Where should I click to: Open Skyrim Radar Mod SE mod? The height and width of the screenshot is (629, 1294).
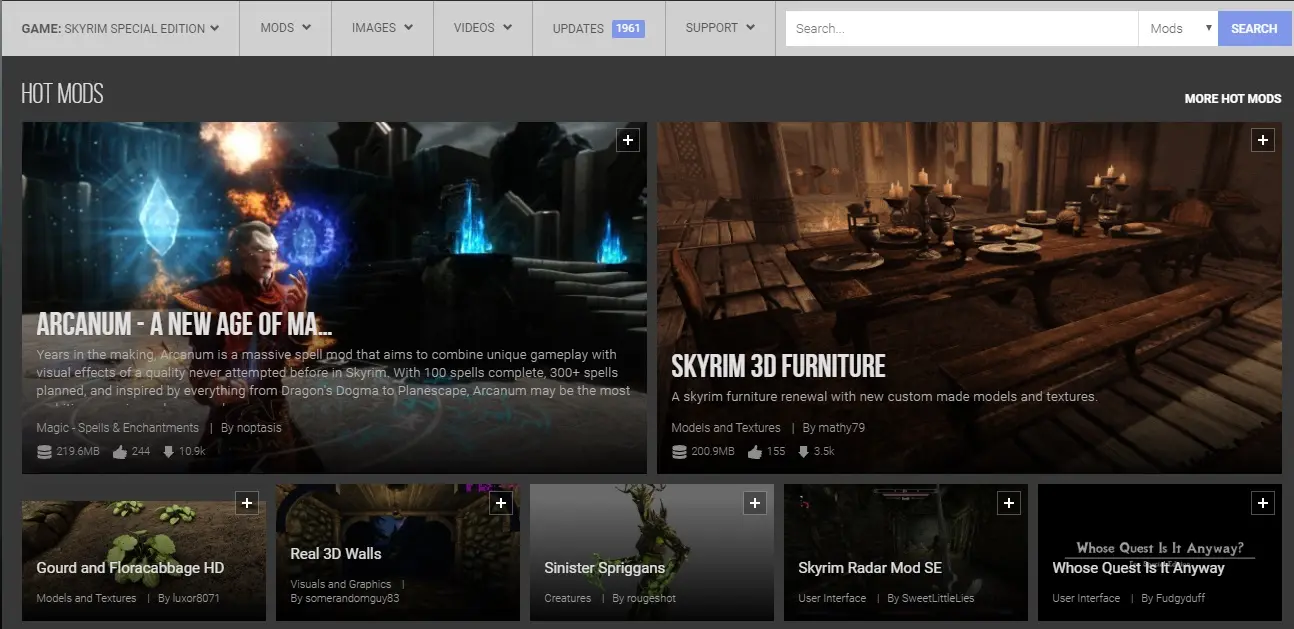coord(870,568)
